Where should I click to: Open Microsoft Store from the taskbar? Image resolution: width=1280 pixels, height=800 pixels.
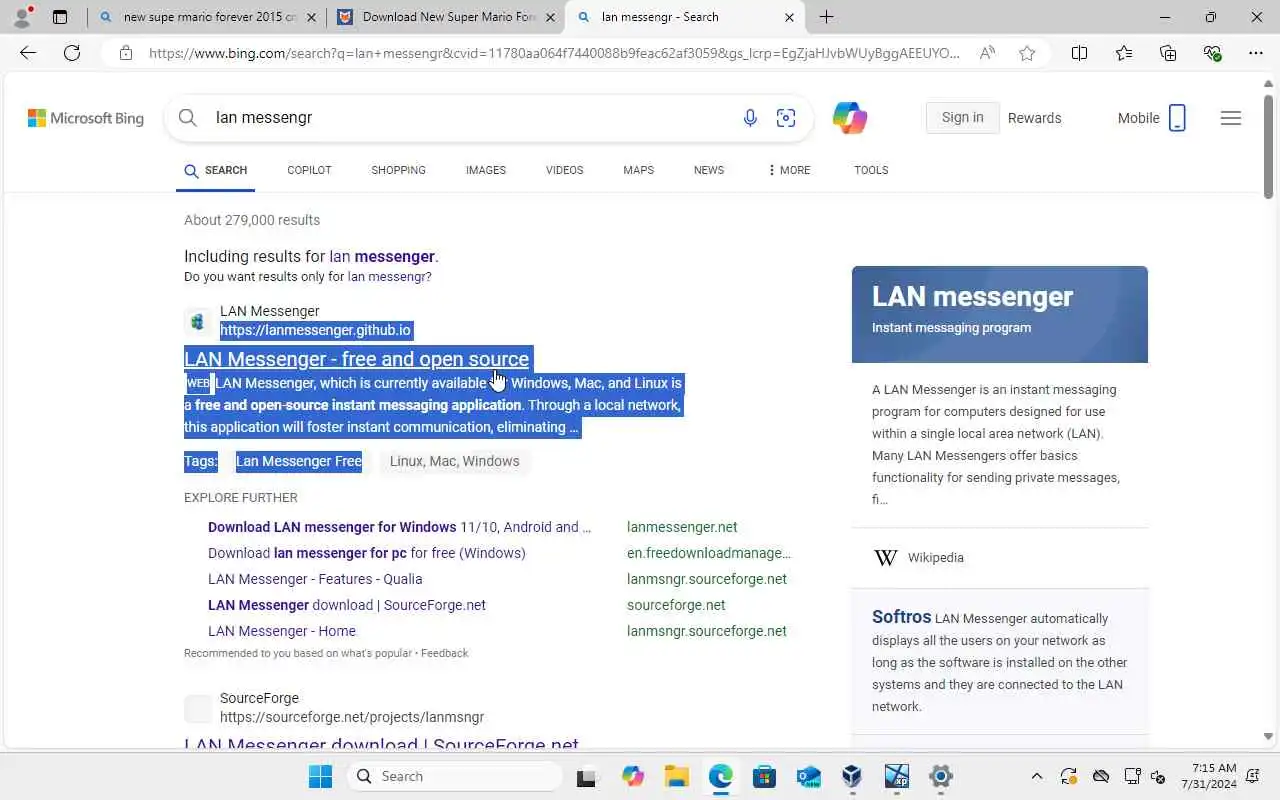(764, 776)
